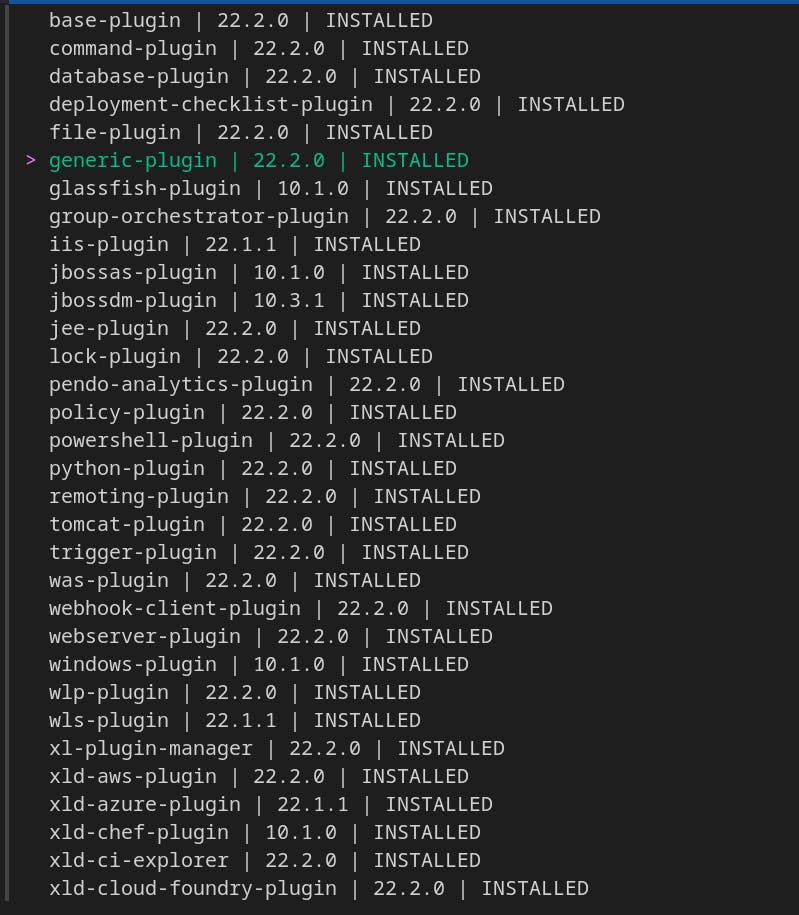Choose xld-azure-plugin 22.1.1 row
The image size is (799, 915).
[x=270, y=804]
